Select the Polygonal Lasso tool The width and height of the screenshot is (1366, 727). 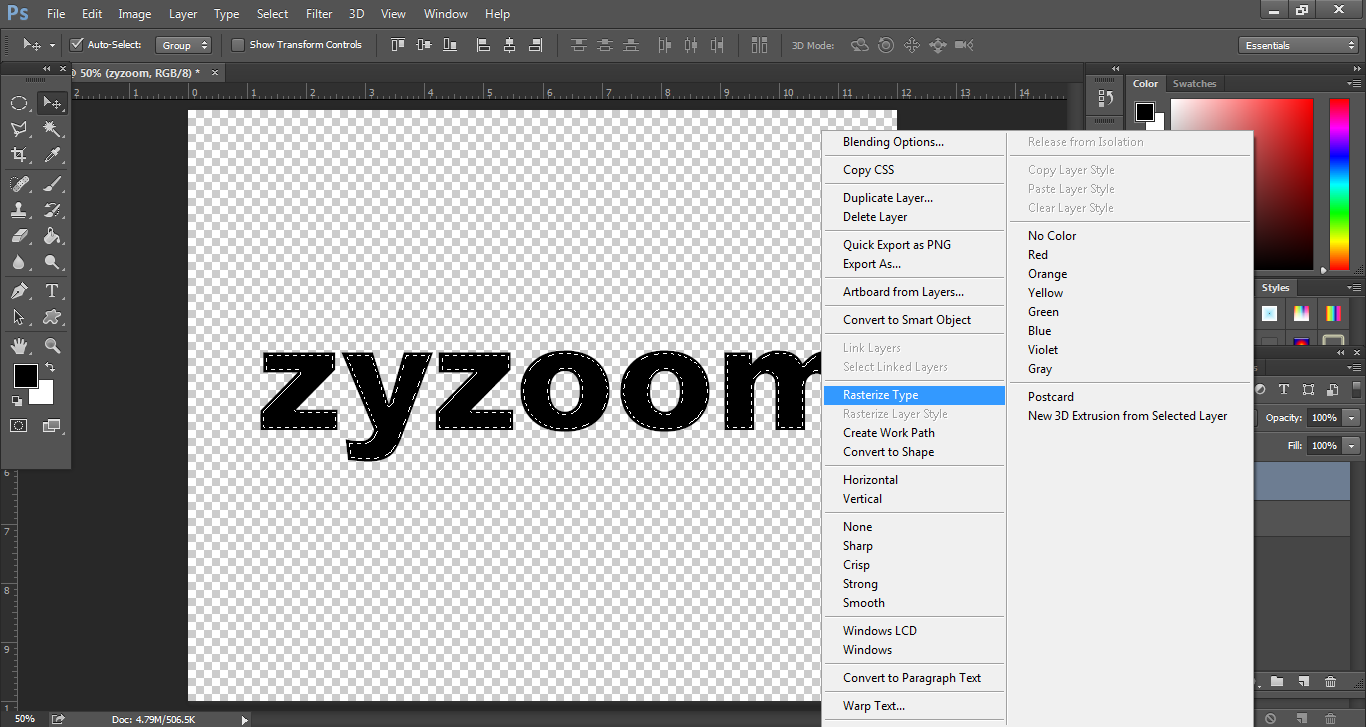(x=19, y=129)
